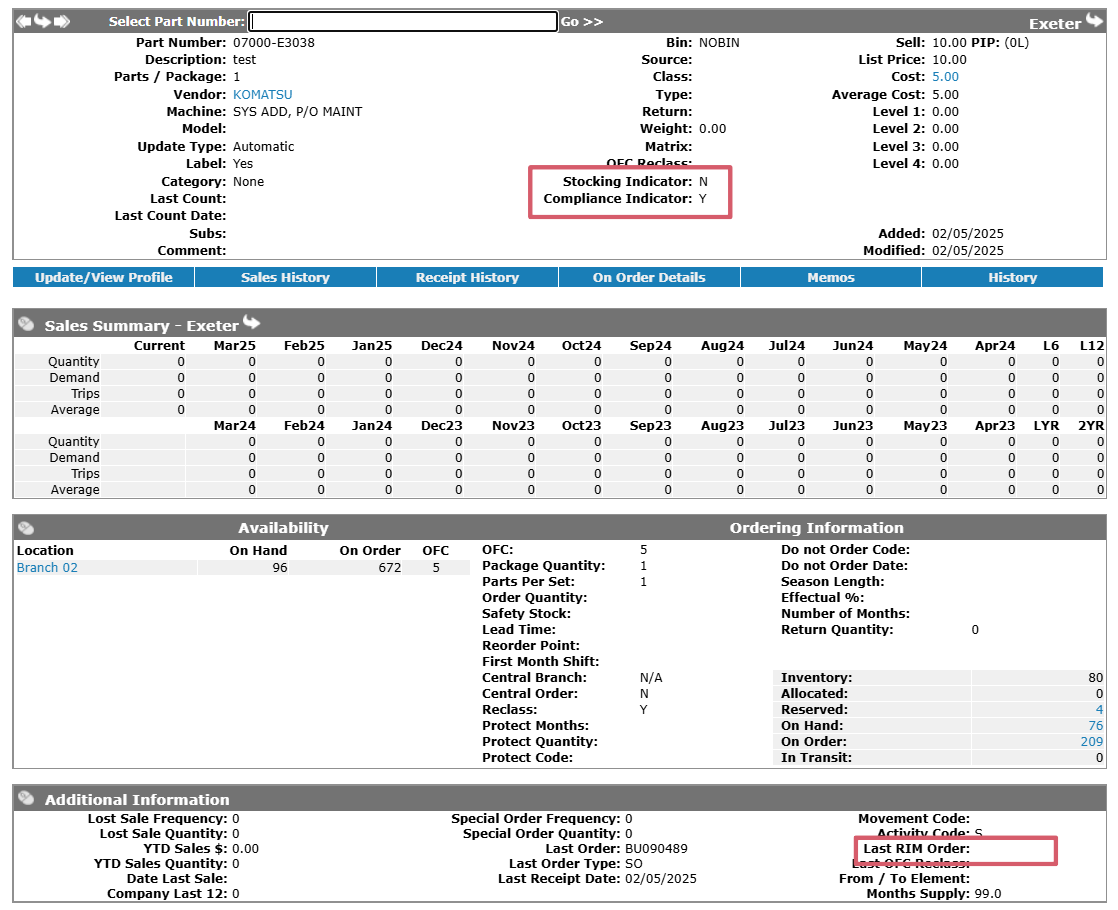Click the YTD Sales $ value 0.00
Viewport: 1118px width, 910px height.
[245, 849]
